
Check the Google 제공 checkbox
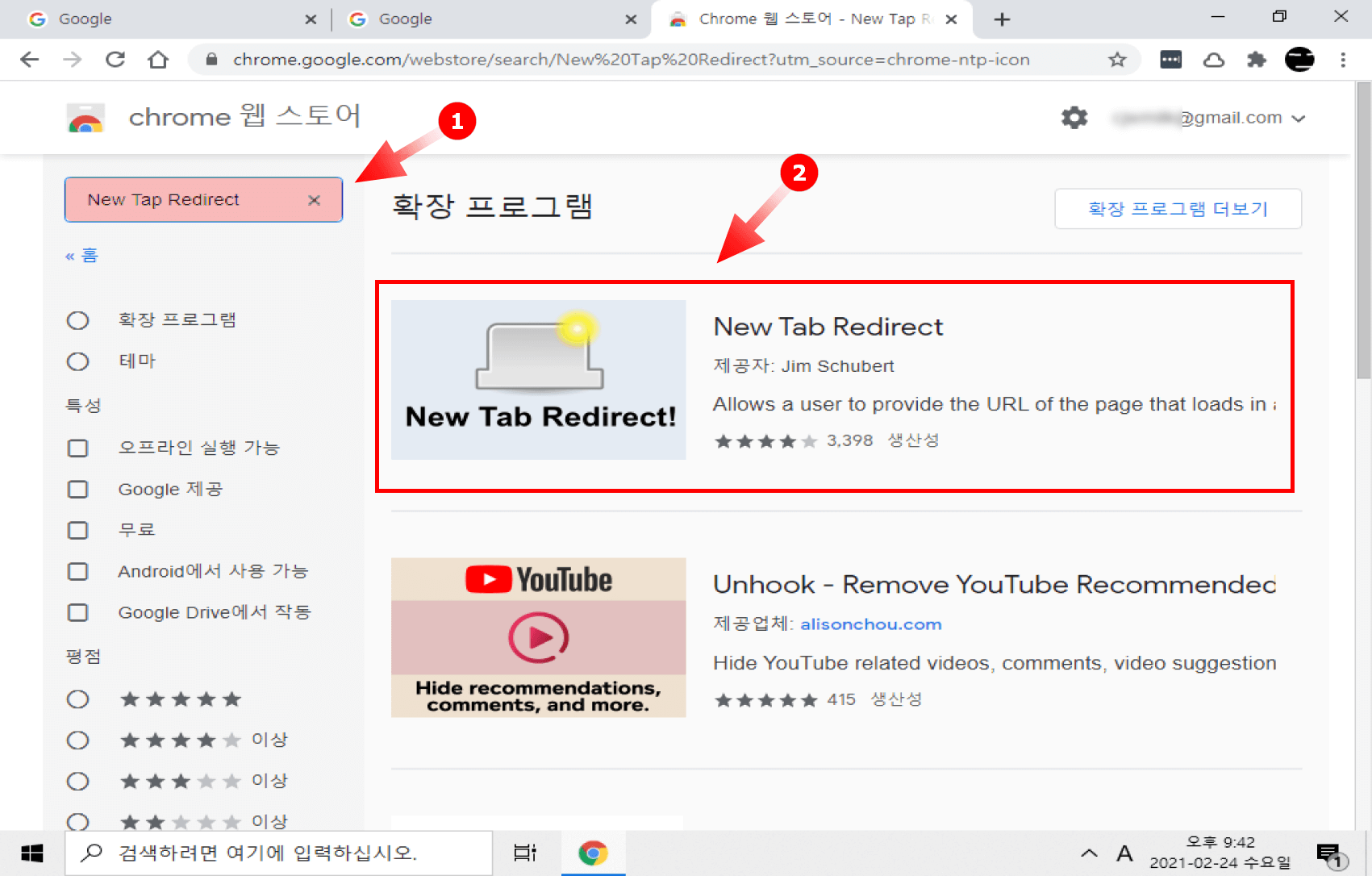coord(77,489)
